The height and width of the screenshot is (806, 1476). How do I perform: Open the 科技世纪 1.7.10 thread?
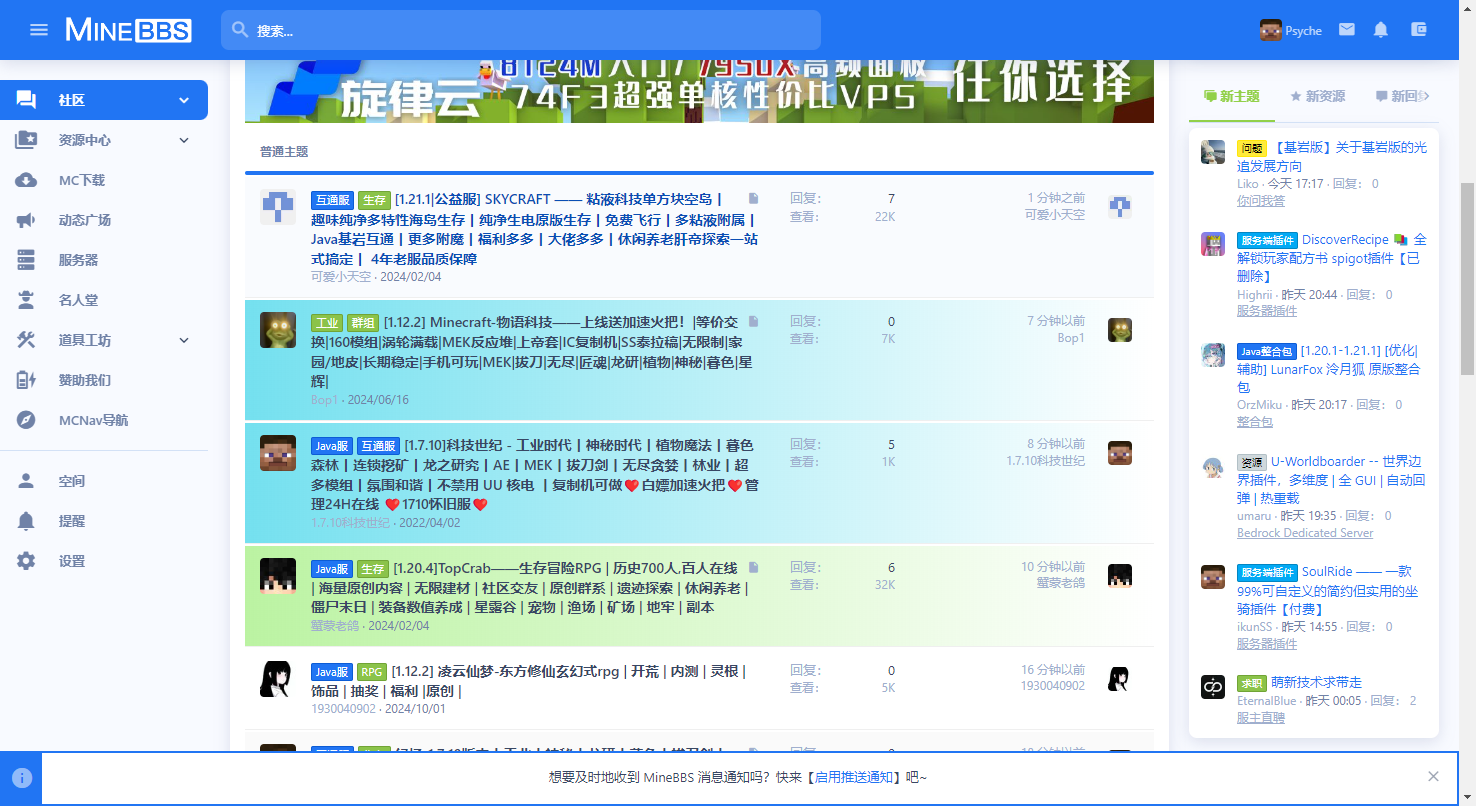535,475
